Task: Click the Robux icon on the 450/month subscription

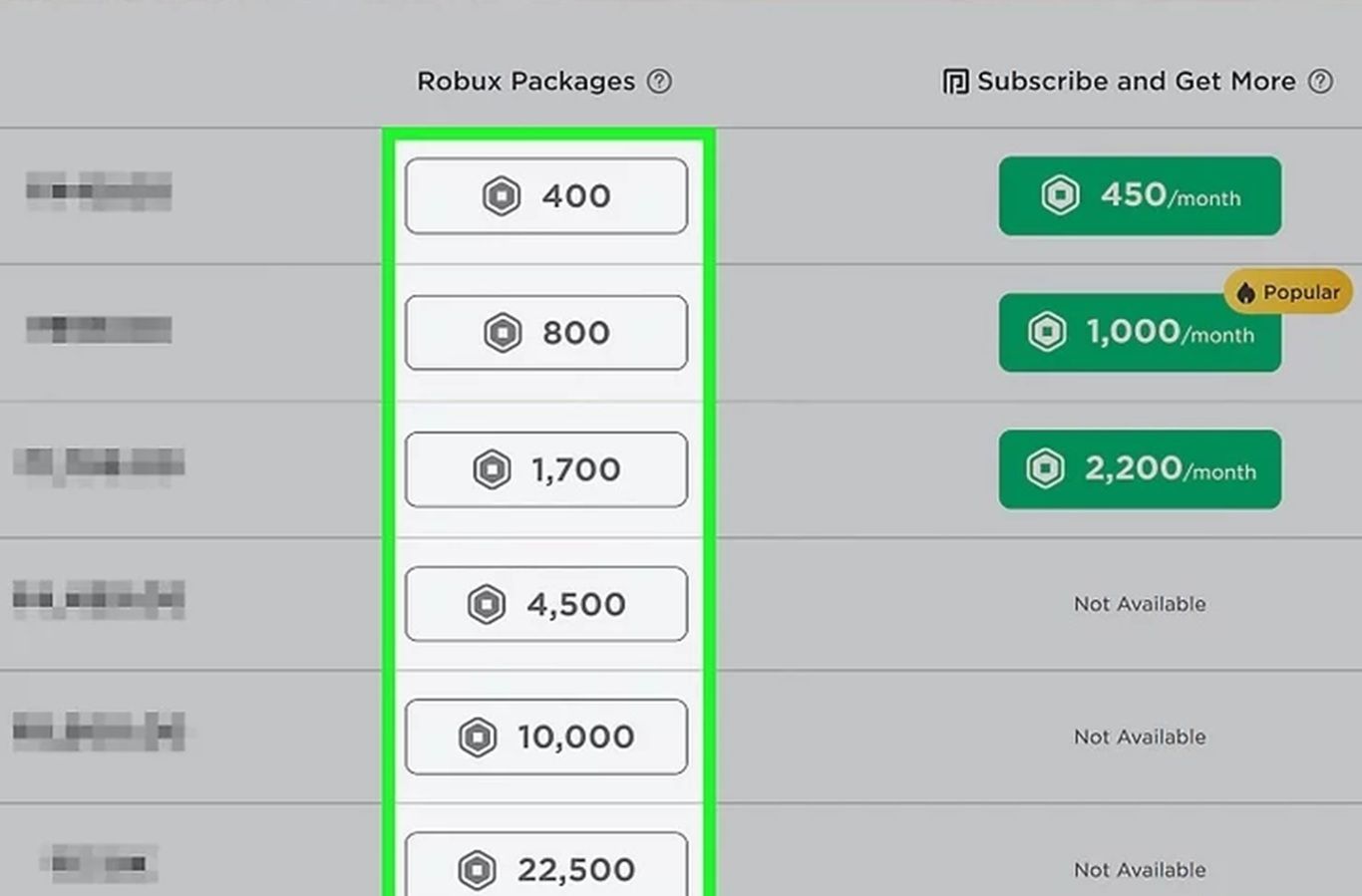Action: click(1060, 194)
